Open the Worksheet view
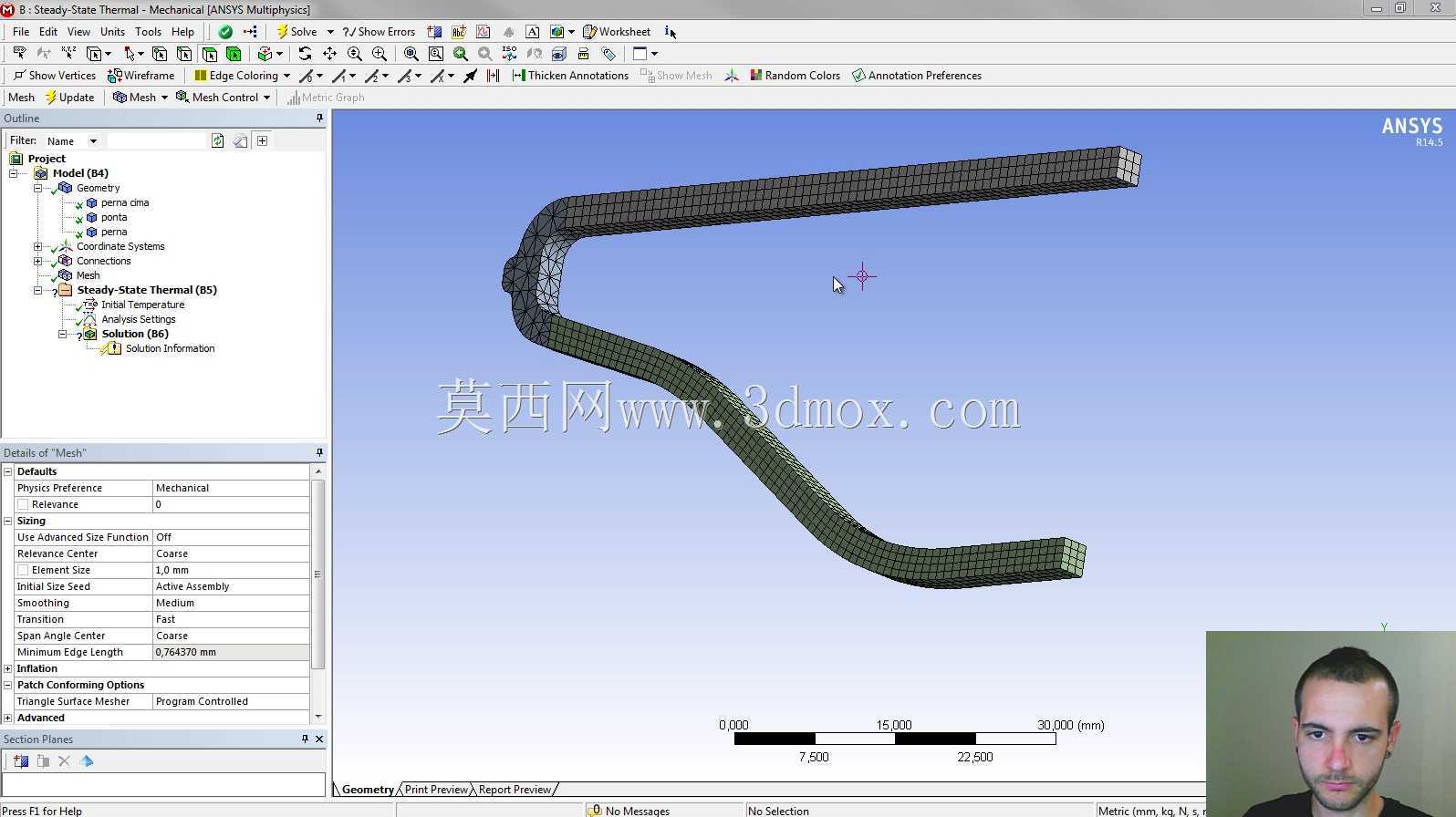Viewport: 1456px width, 817px height. point(617,32)
